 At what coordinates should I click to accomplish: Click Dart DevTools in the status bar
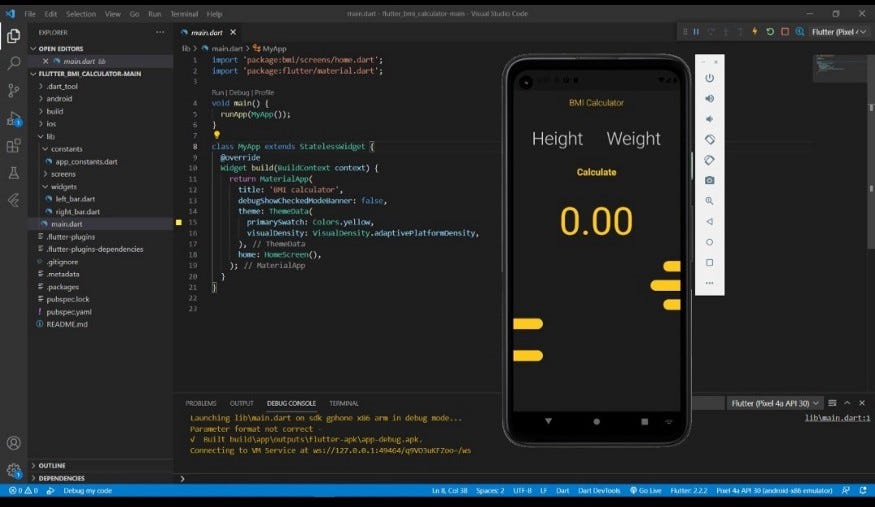(x=599, y=490)
